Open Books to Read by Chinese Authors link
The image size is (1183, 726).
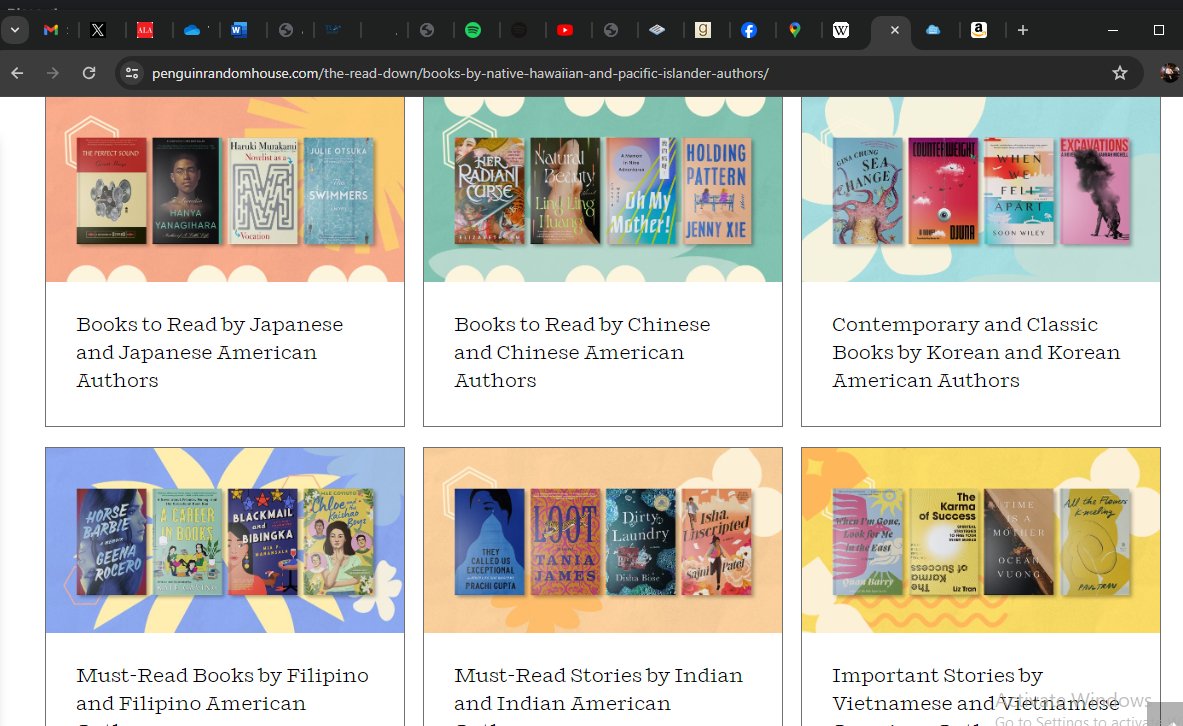582,352
